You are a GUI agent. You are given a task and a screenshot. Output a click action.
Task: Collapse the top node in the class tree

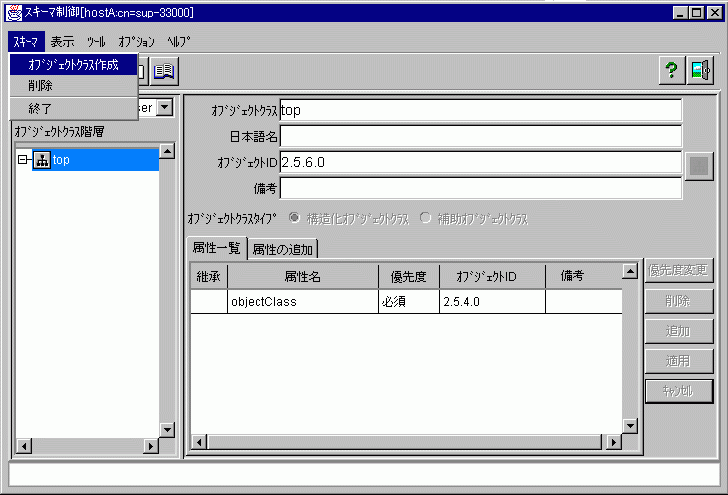[23, 160]
